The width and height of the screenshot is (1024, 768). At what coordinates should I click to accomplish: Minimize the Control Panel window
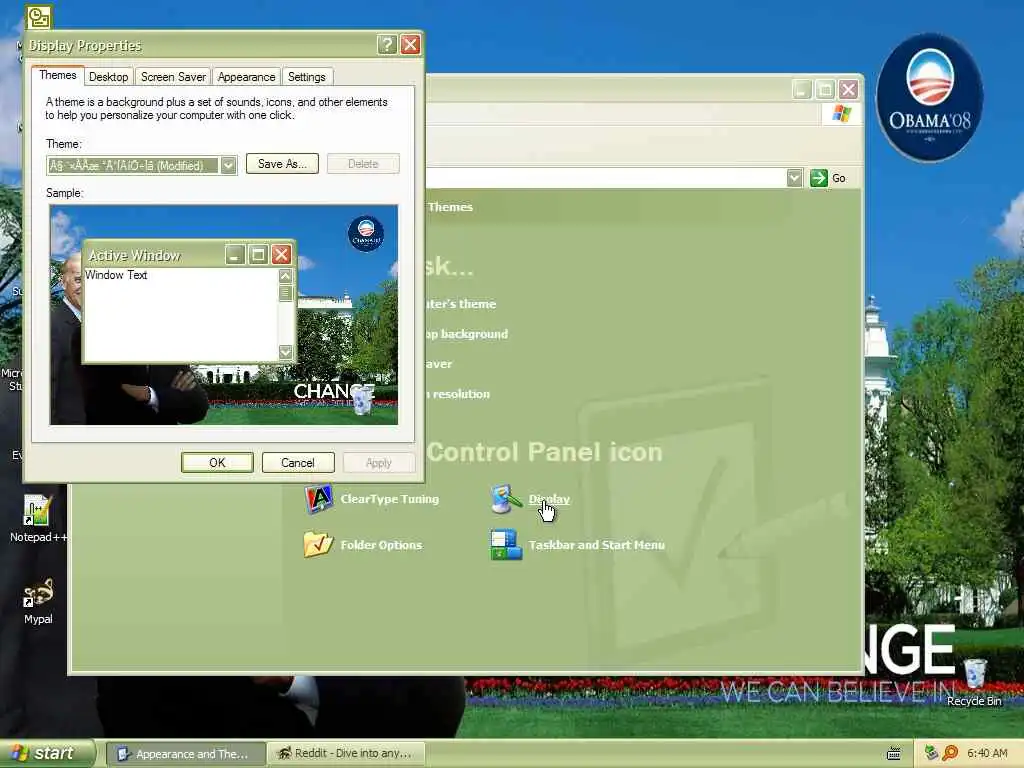802,89
